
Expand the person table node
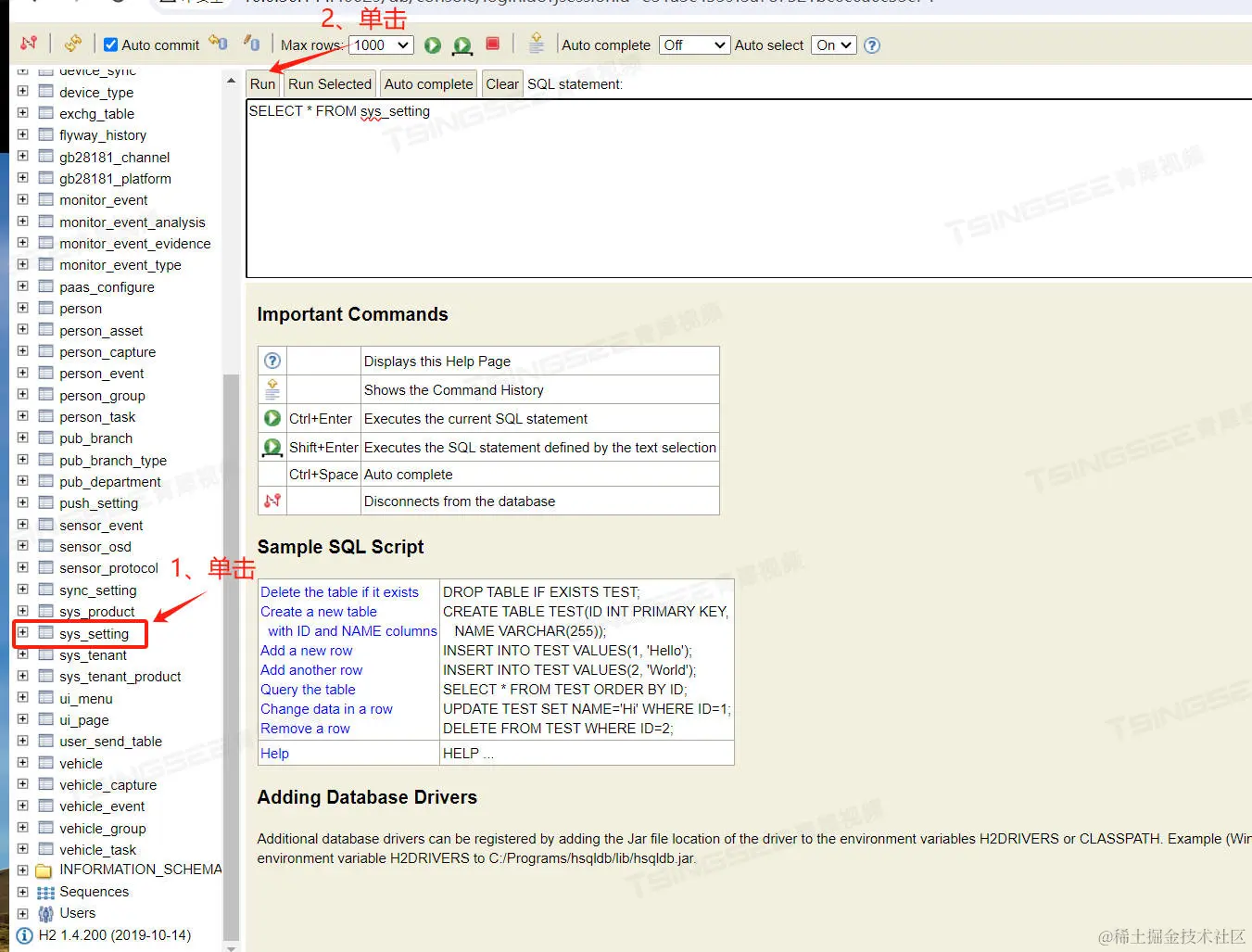[23, 308]
